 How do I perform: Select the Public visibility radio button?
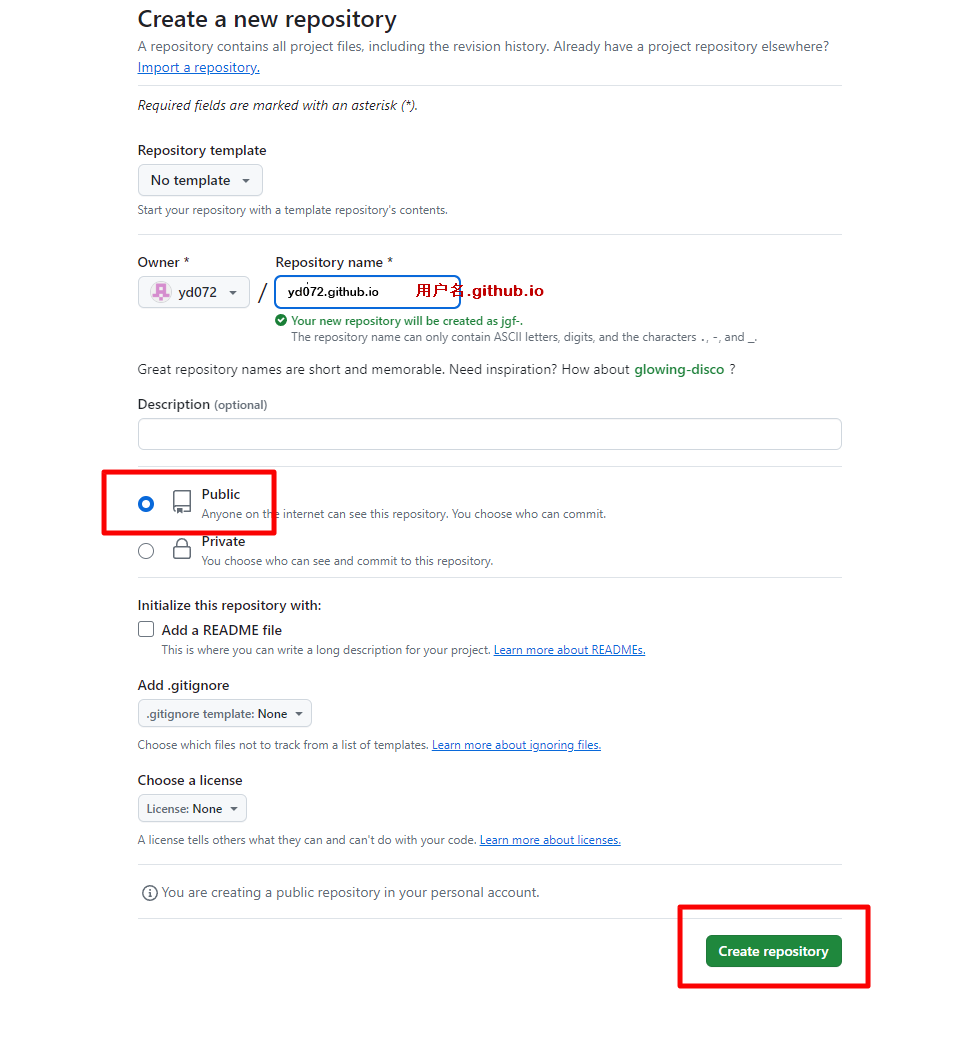coord(146,504)
